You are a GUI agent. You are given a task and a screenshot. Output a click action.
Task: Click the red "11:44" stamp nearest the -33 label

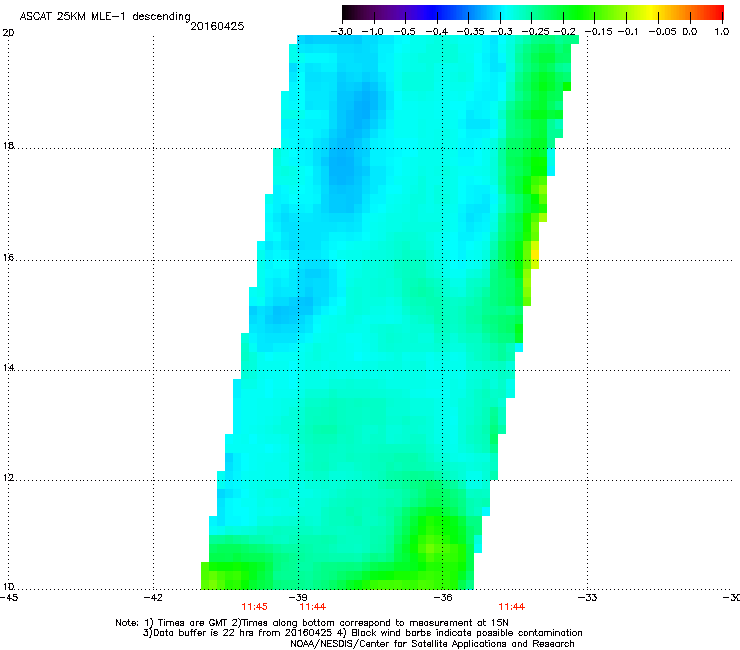[x=512, y=607]
